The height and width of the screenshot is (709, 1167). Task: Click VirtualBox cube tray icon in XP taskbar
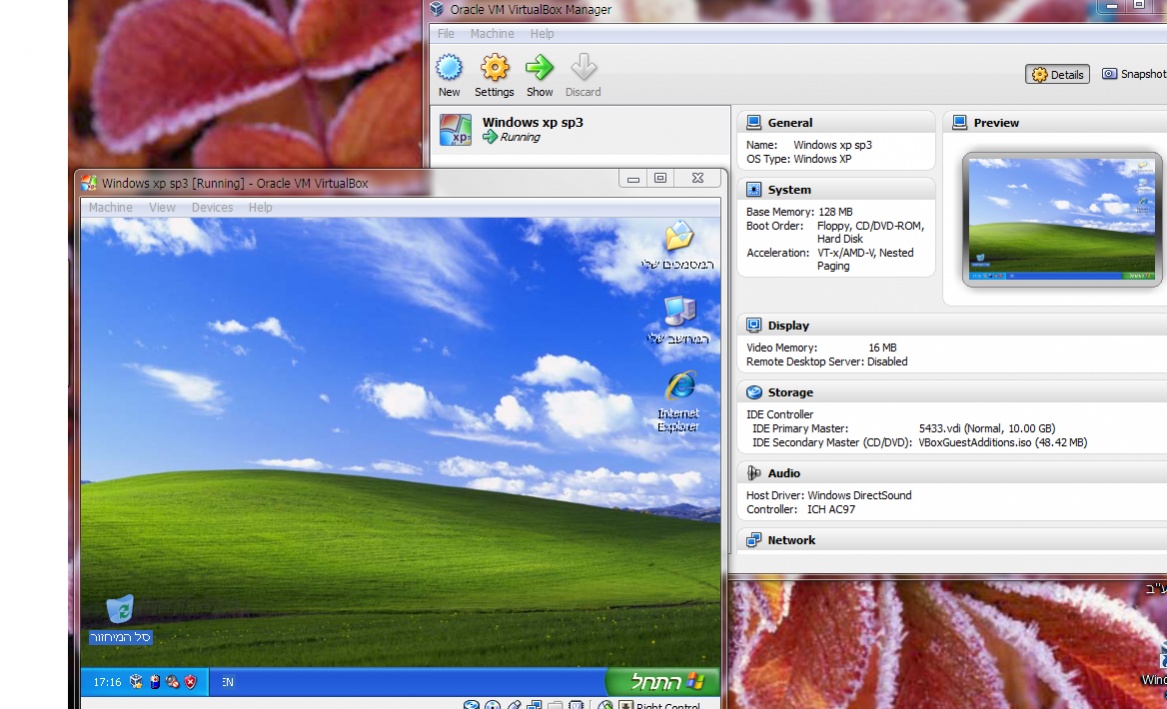[x=135, y=681]
